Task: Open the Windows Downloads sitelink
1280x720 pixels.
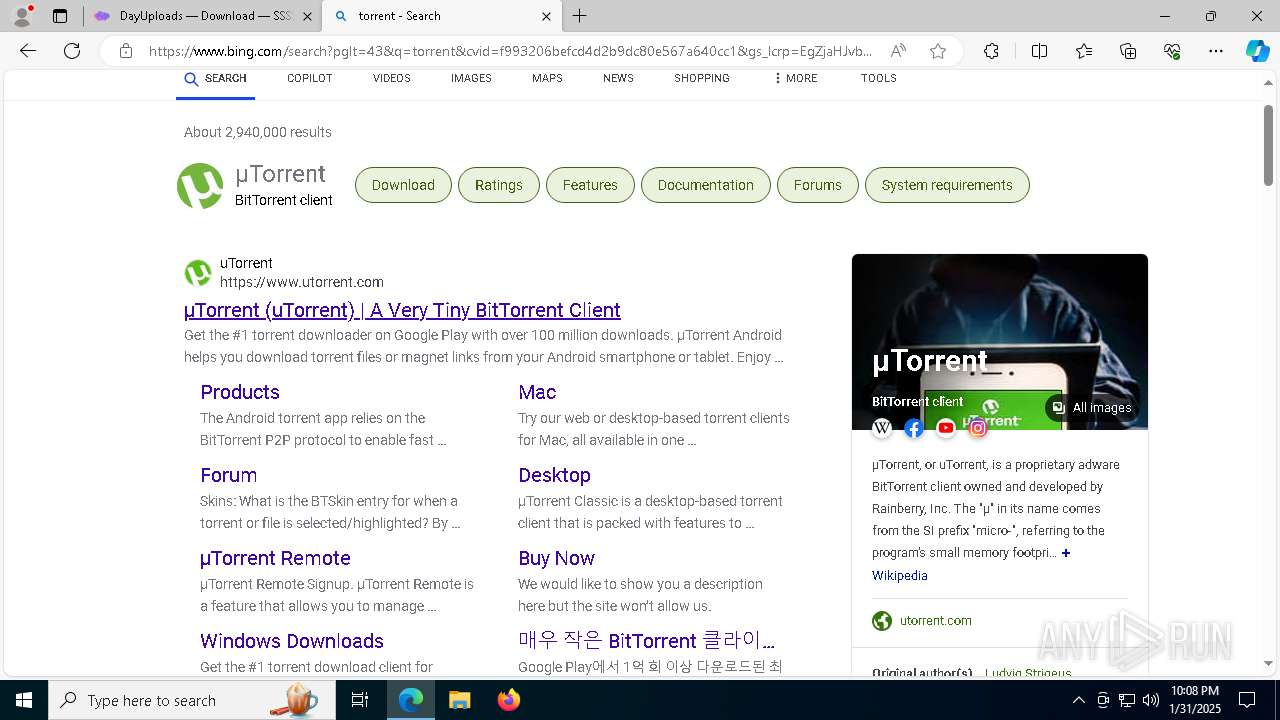Action: click(x=292, y=641)
